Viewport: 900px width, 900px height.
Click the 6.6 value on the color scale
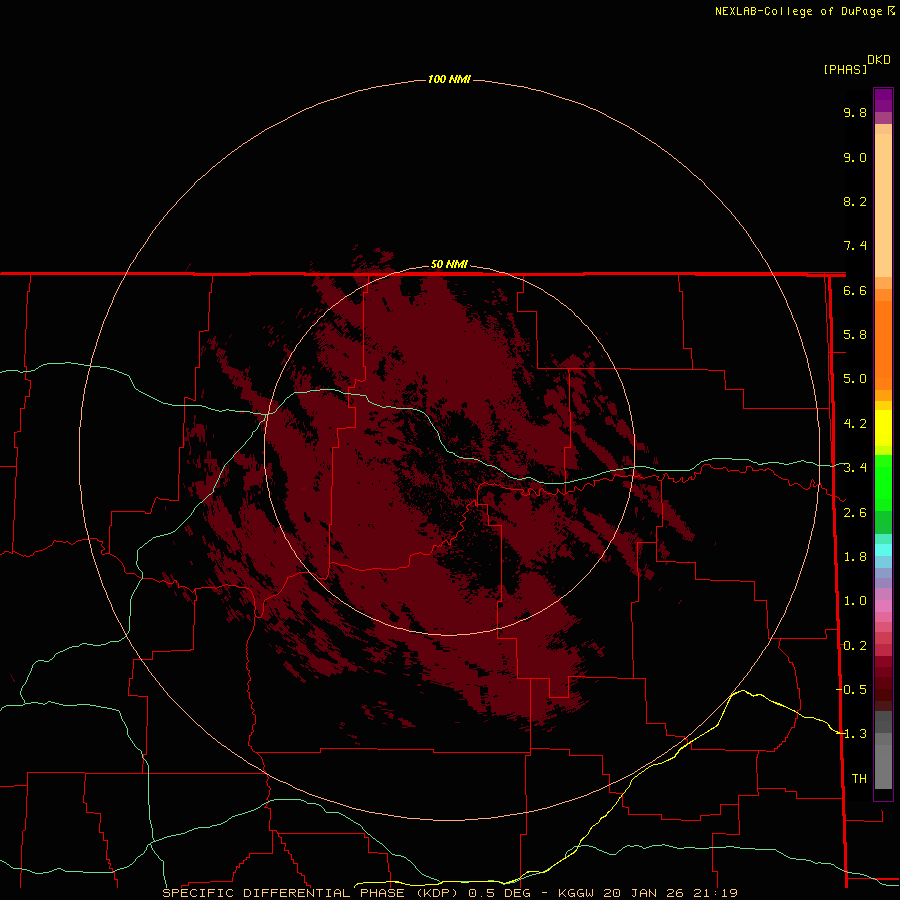pos(855,290)
